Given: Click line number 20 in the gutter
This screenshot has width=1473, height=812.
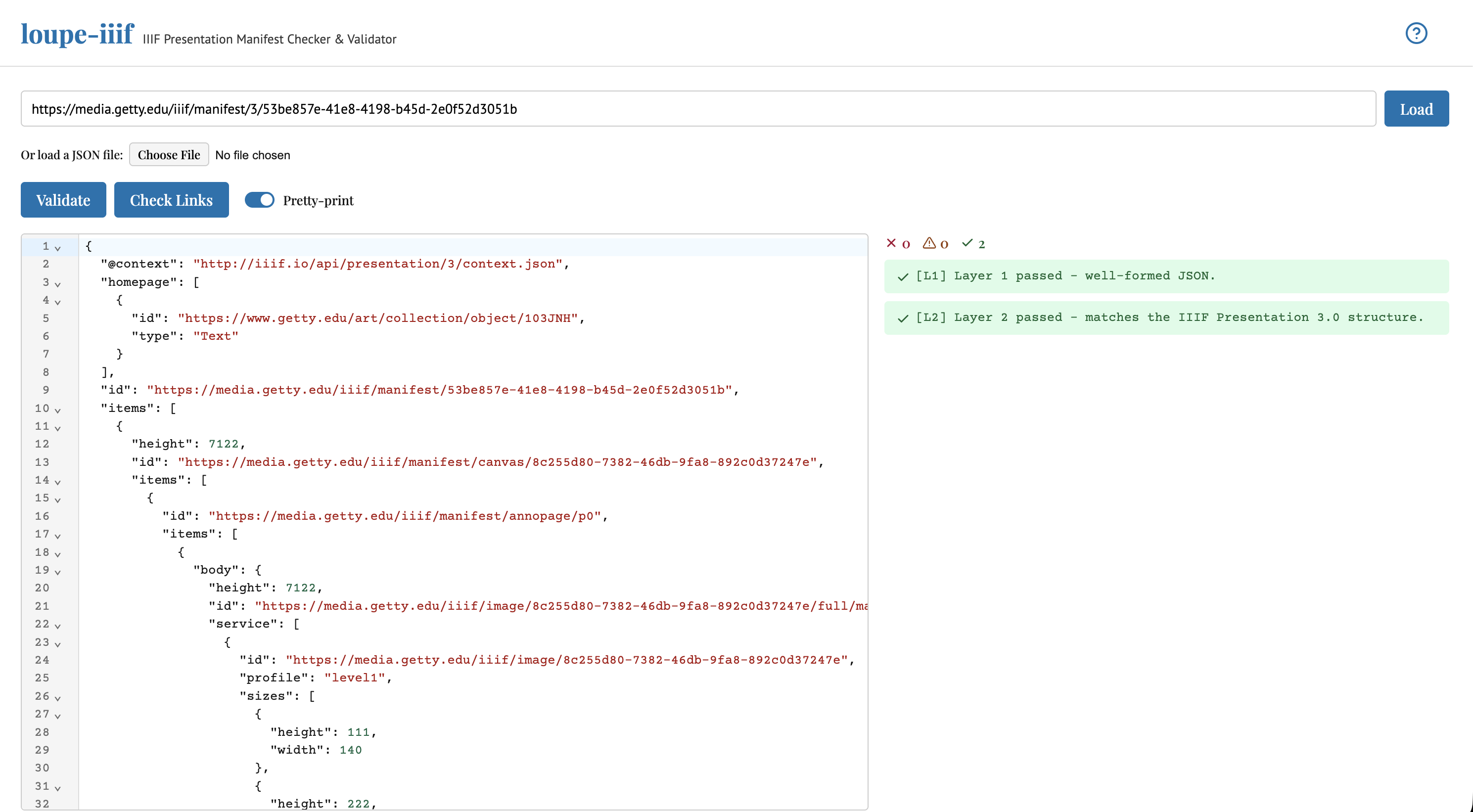Looking at the screenshot, I should point(42,588).
